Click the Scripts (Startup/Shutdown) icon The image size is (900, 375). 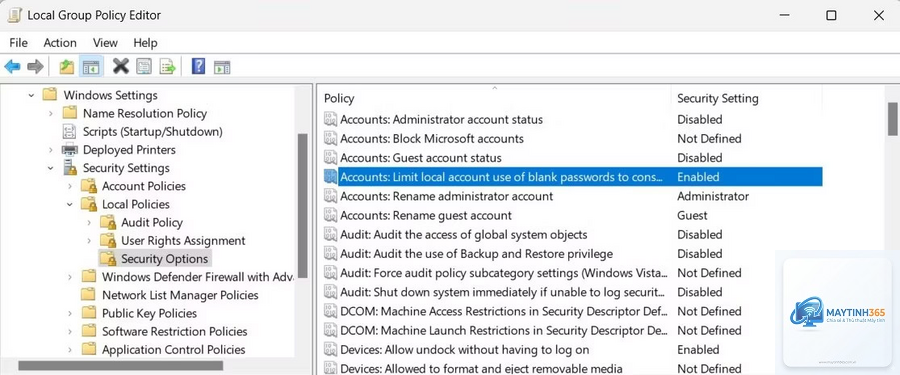click(69, 132)
